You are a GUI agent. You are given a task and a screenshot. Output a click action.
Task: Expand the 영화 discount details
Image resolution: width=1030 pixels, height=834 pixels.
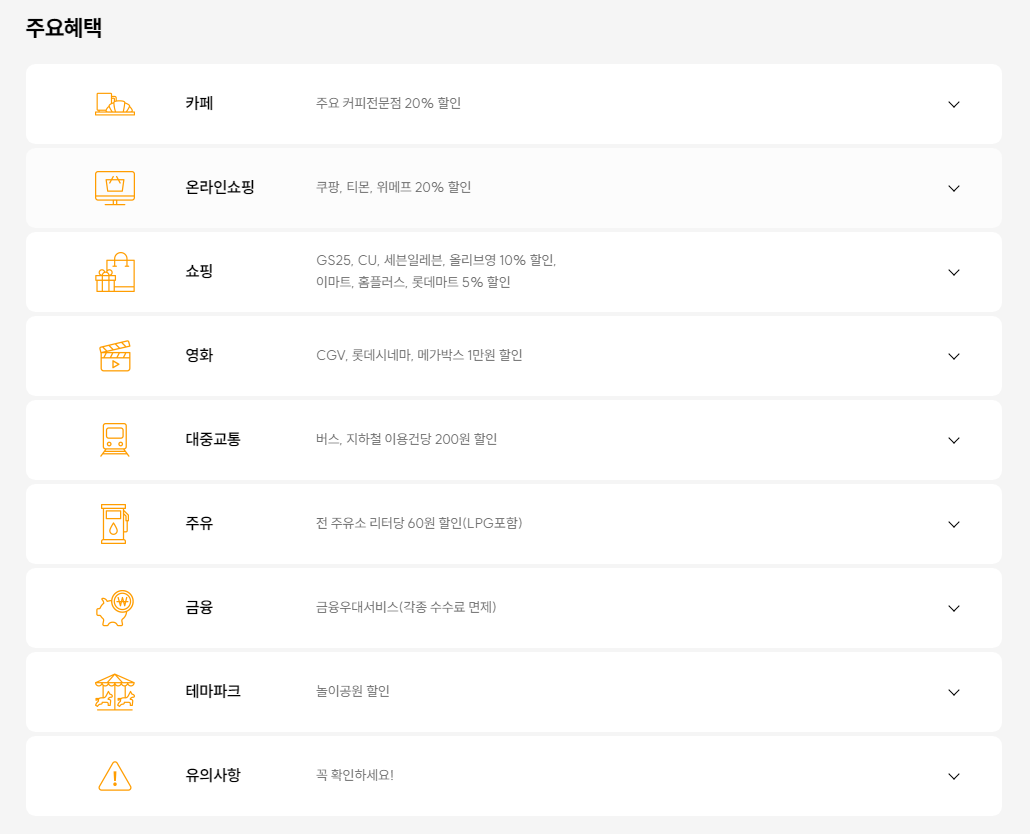(953, 356)
